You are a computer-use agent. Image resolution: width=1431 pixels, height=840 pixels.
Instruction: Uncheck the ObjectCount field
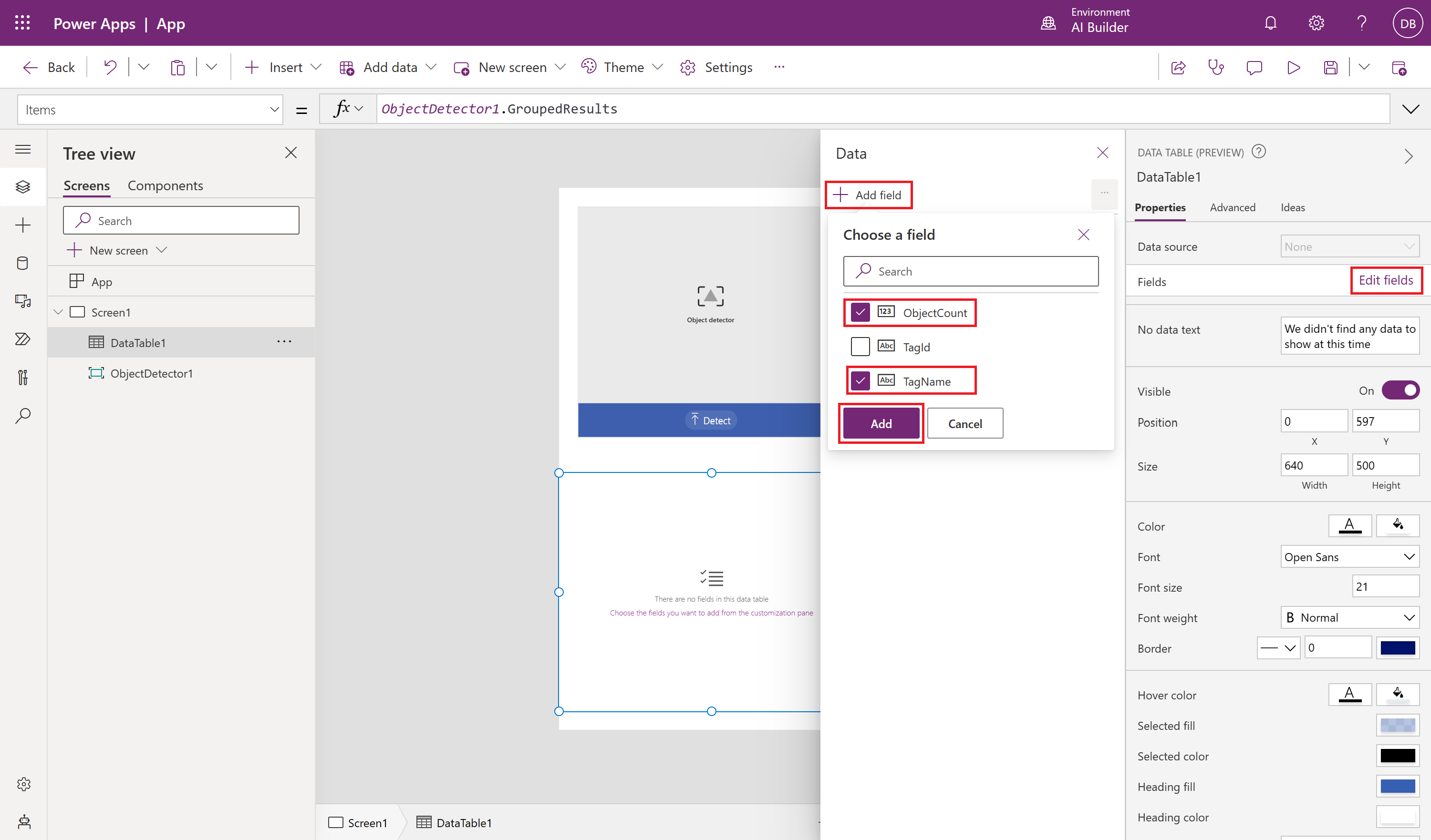(x=861, y=312)
